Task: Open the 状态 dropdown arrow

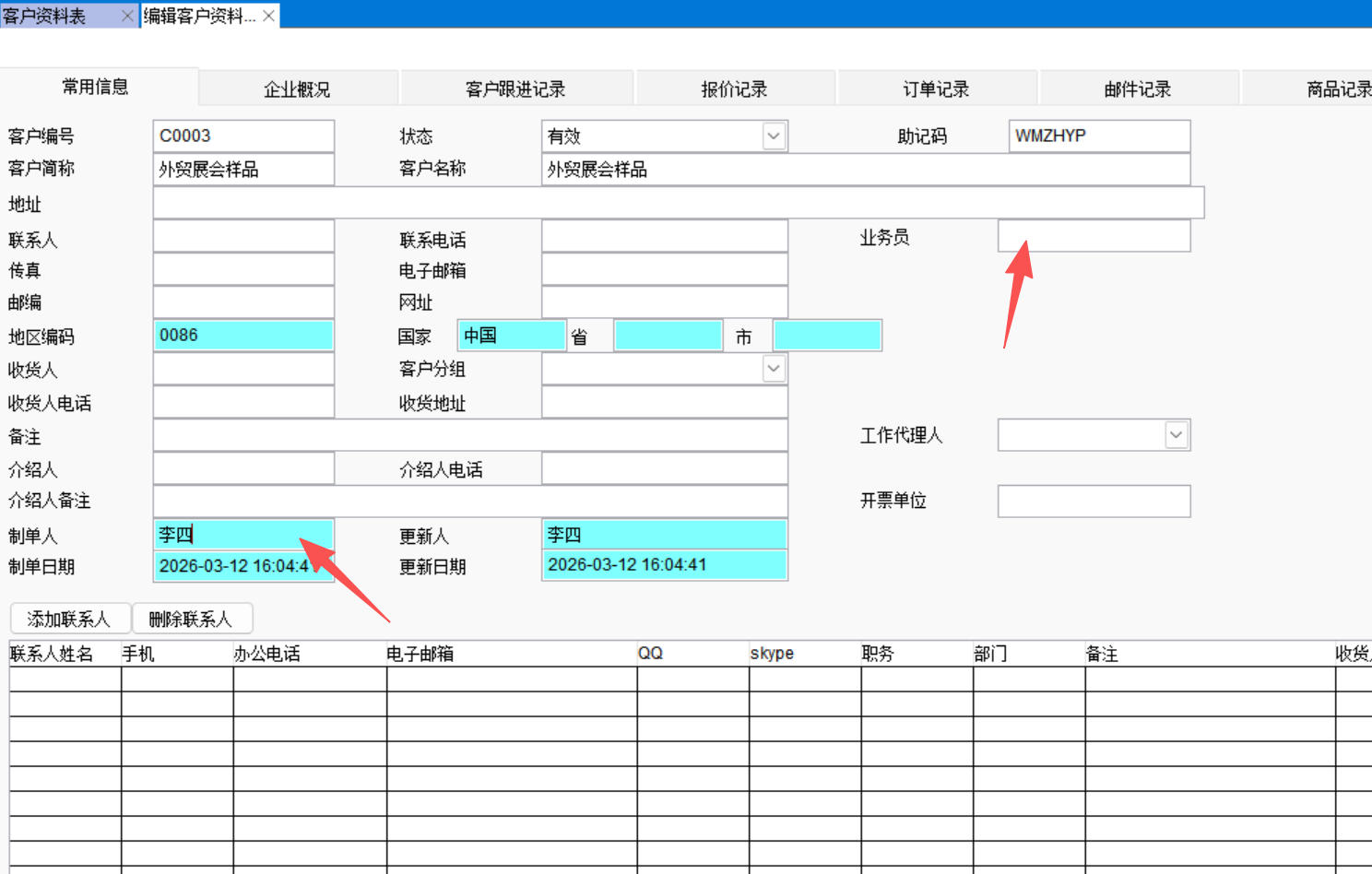Action: [x=774, y=136]
